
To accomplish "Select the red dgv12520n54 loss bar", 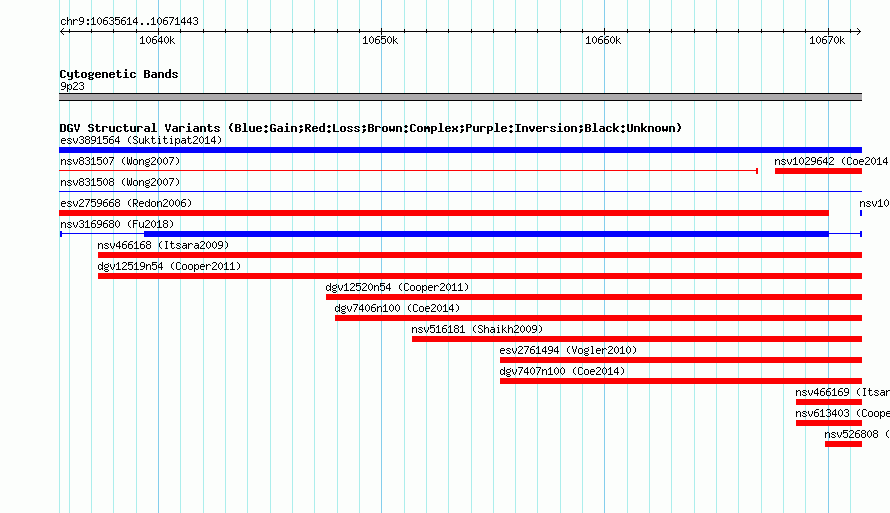I will click(x=594, y=297).
